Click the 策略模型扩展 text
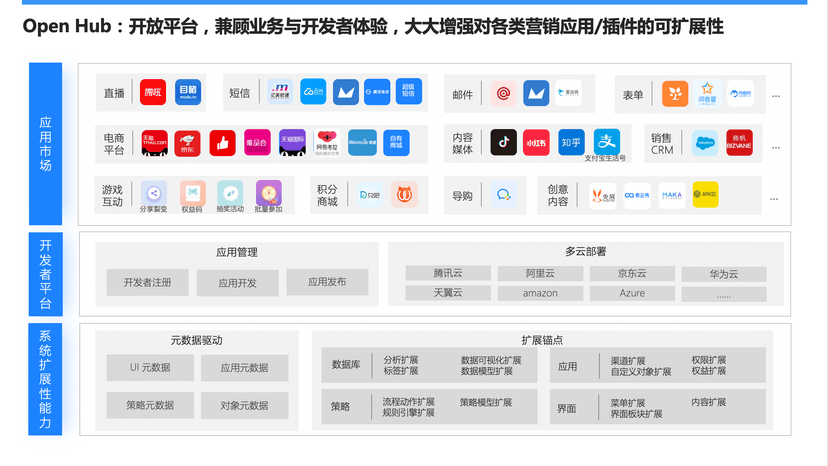This screenshot has width=828, height=466. [486, 403]
